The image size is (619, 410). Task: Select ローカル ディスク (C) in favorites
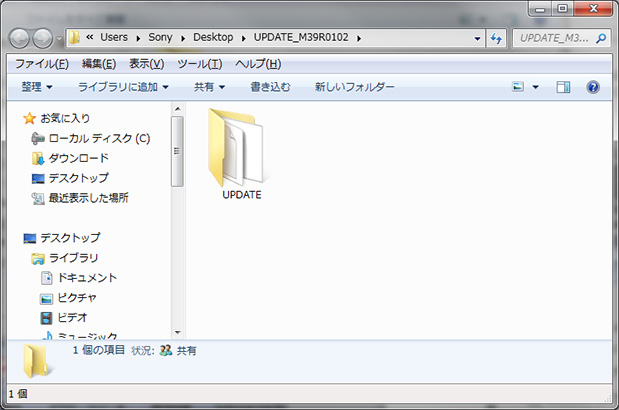(x=98, y=138)
